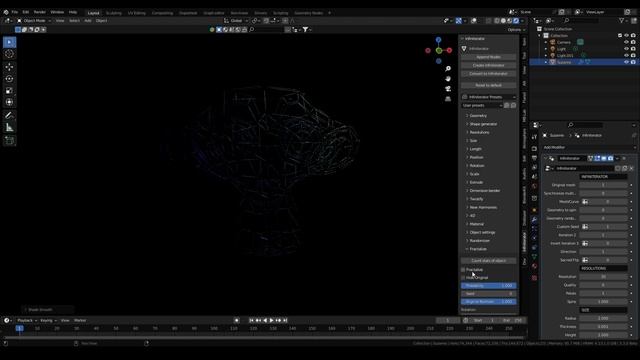The height and width of the screenshot is (360, 640).
Task: Play the animation forward
Action: pos(271,320)
